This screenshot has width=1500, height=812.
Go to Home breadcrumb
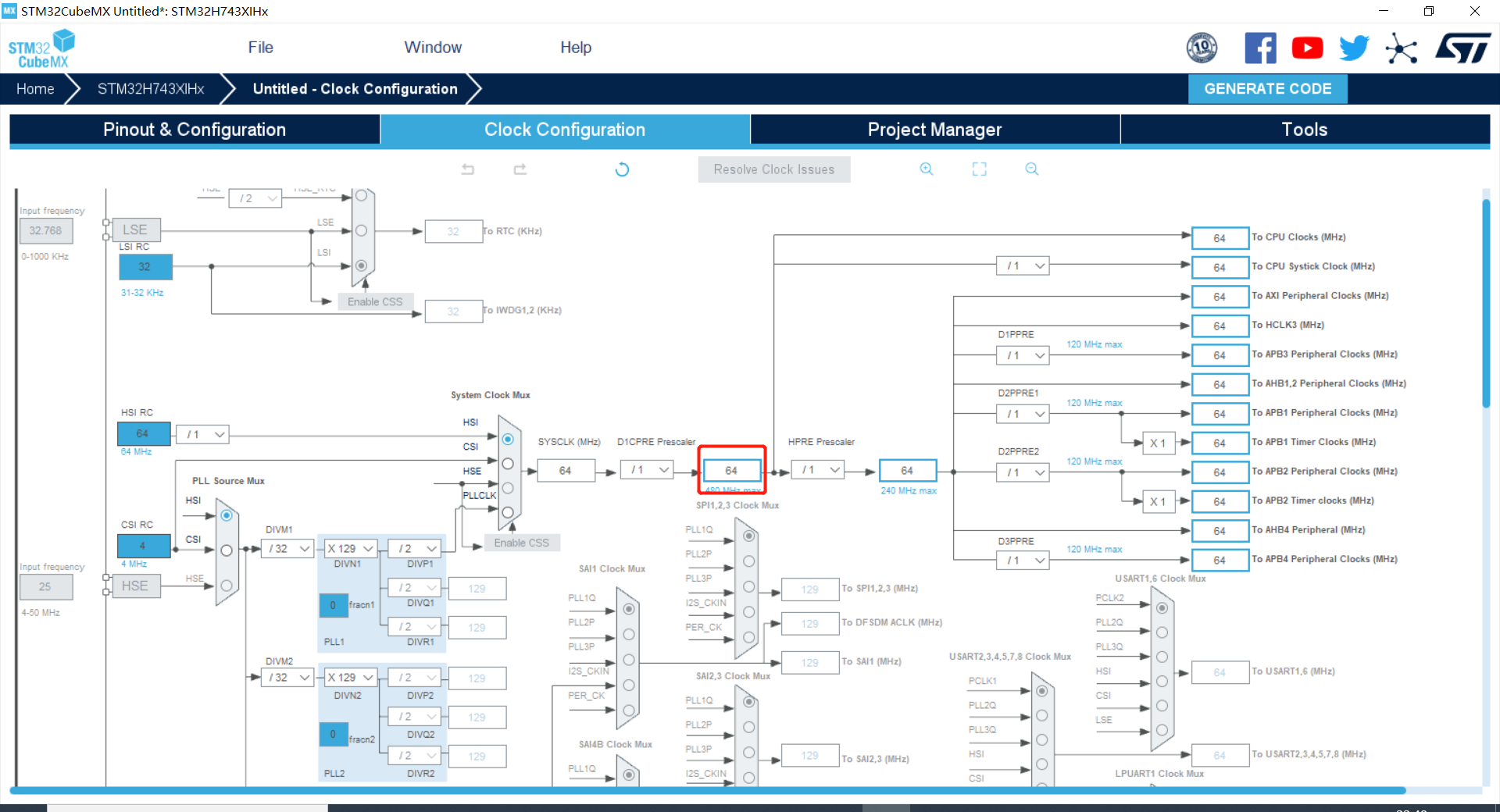tap(35, 89)
